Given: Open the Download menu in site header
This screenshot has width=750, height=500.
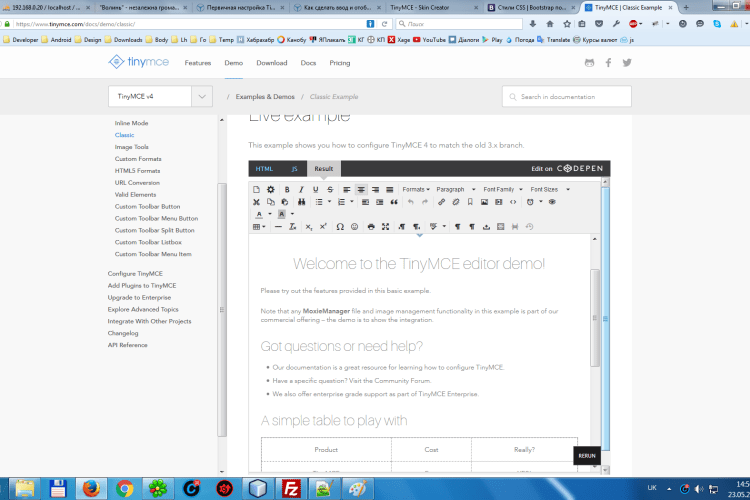Looking at the screenshot, I should (x=272, y=63).
